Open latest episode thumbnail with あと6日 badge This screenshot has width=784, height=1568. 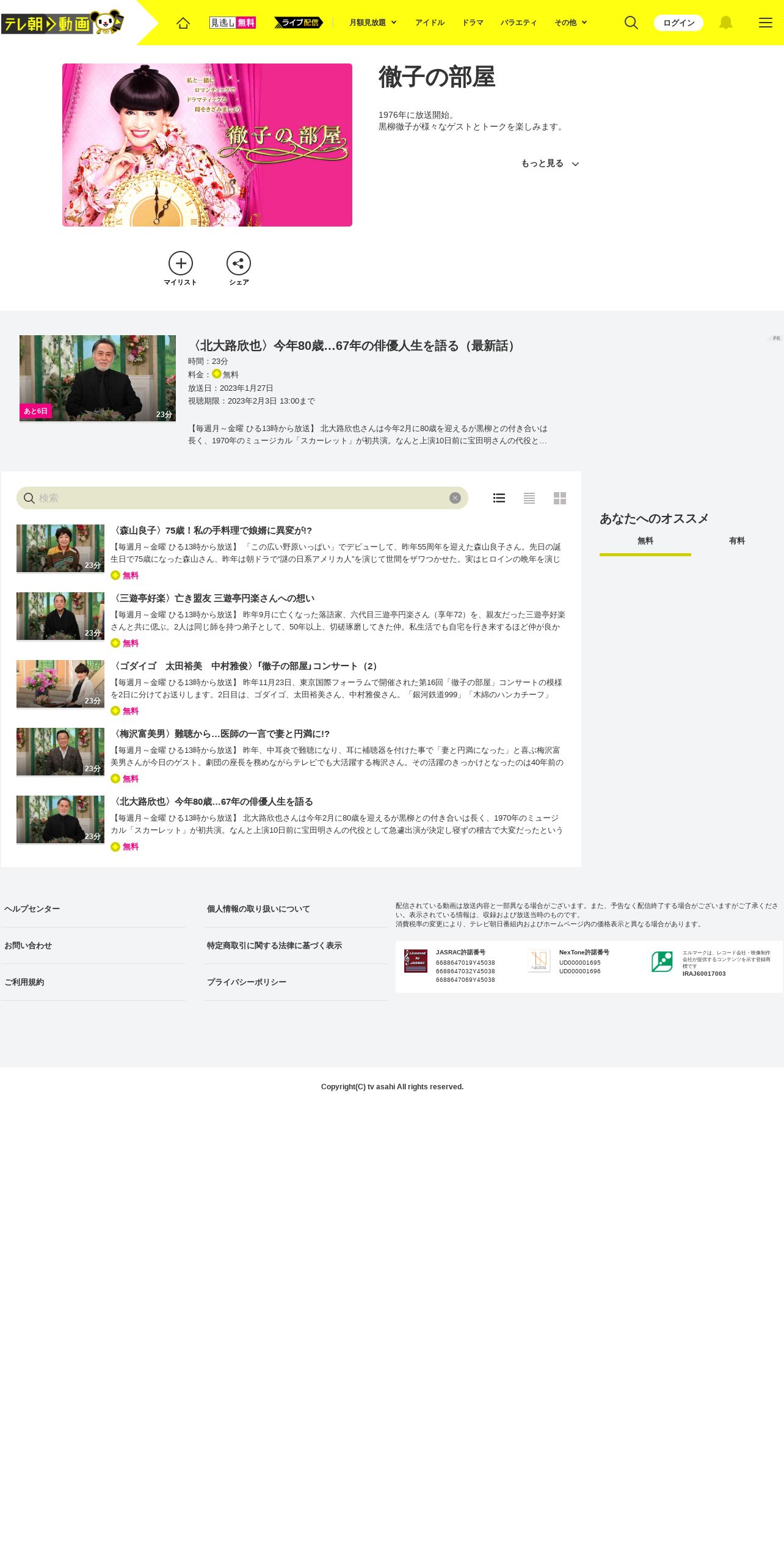coord(98,378)
